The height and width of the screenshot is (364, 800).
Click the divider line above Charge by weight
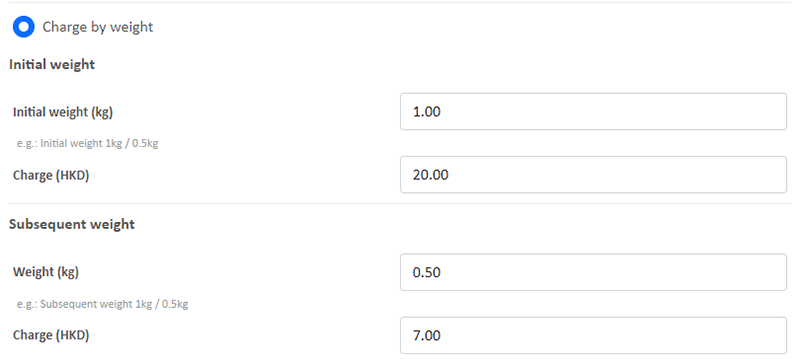[x=400, y=3]
